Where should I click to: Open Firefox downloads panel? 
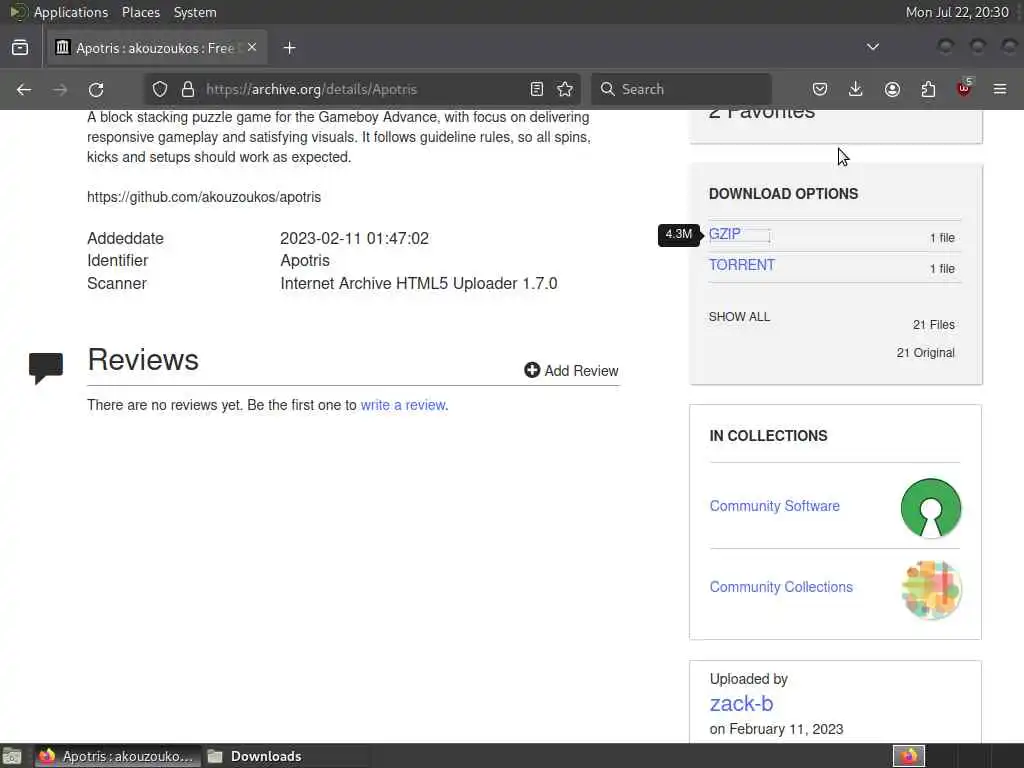pos(856,89)
